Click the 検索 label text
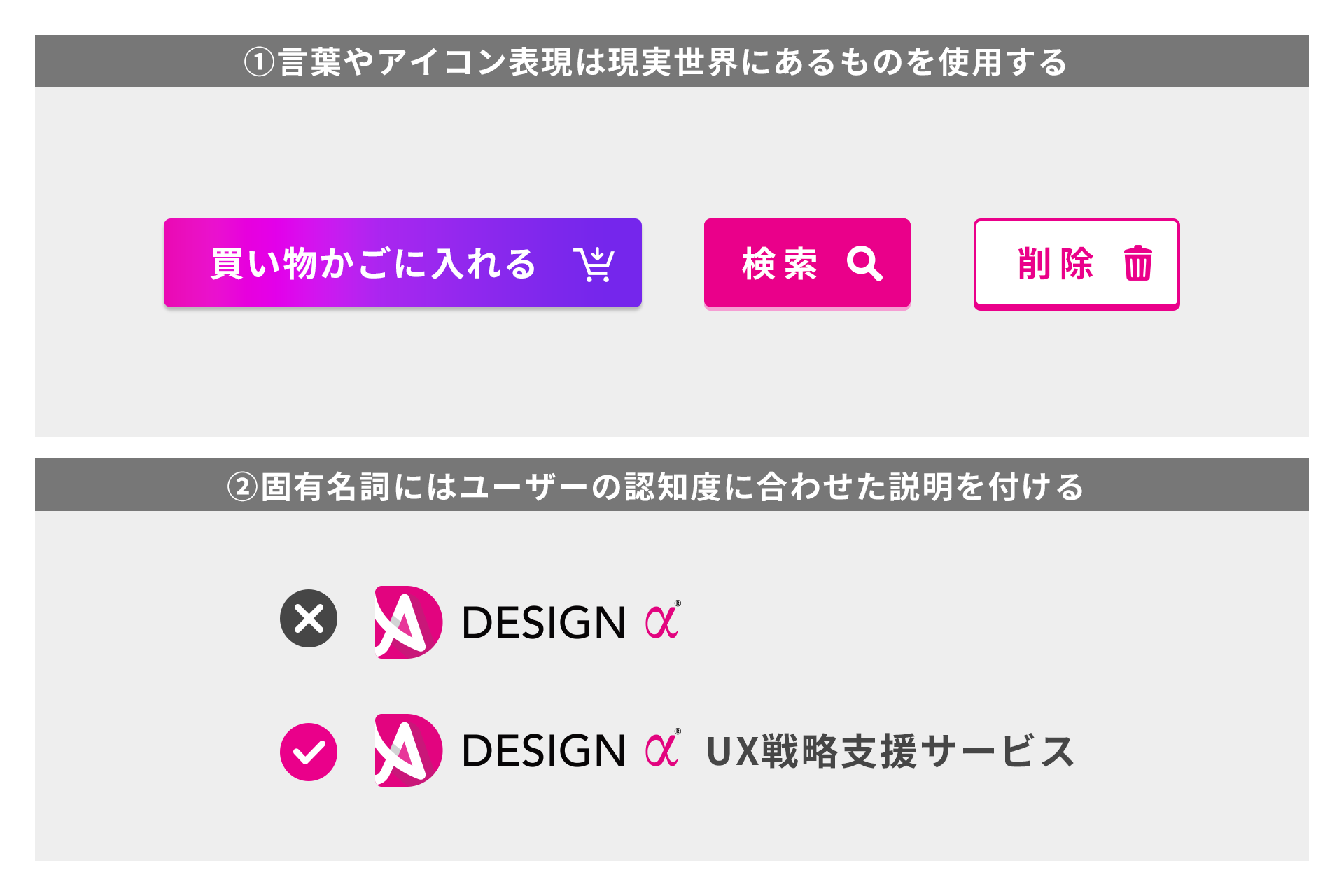Image resolution: width=1344 pixels, height=896 pixels. click(780, 264)
